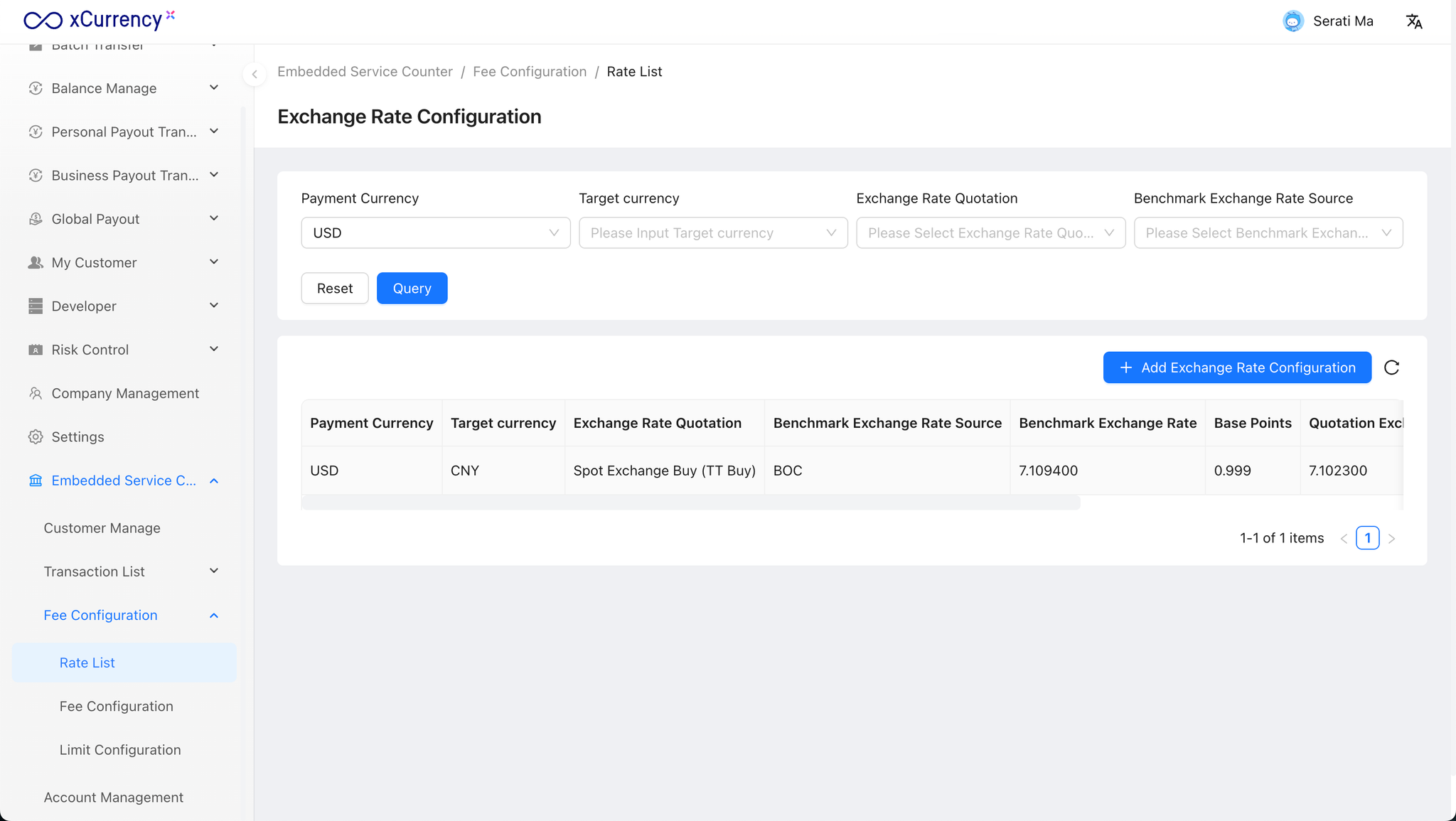1456x821 pixels.
Task: Click the Developer sidebar icon
Action: (x=36, y=306)
